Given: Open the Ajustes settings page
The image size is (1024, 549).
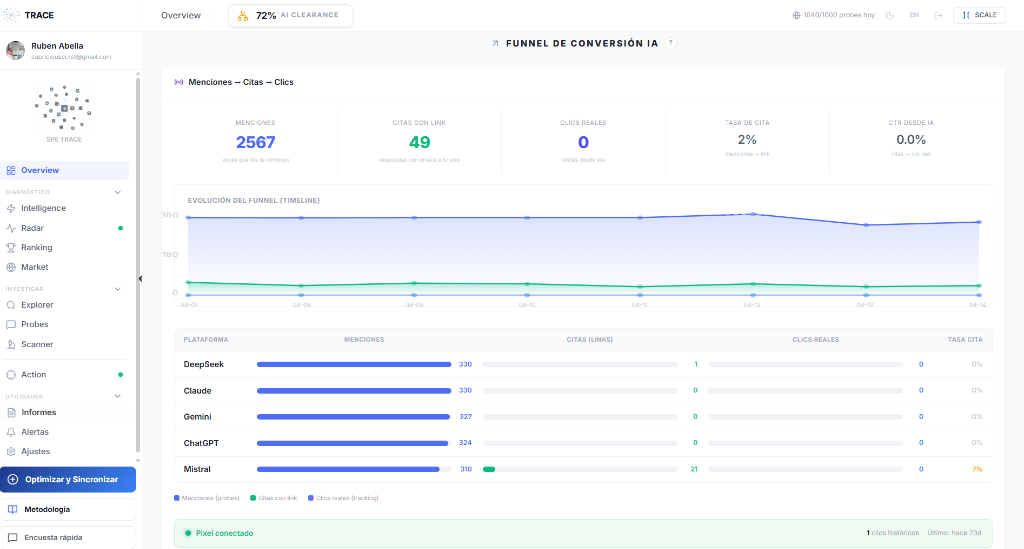Looking at the screenshot, I should (35, 451).
